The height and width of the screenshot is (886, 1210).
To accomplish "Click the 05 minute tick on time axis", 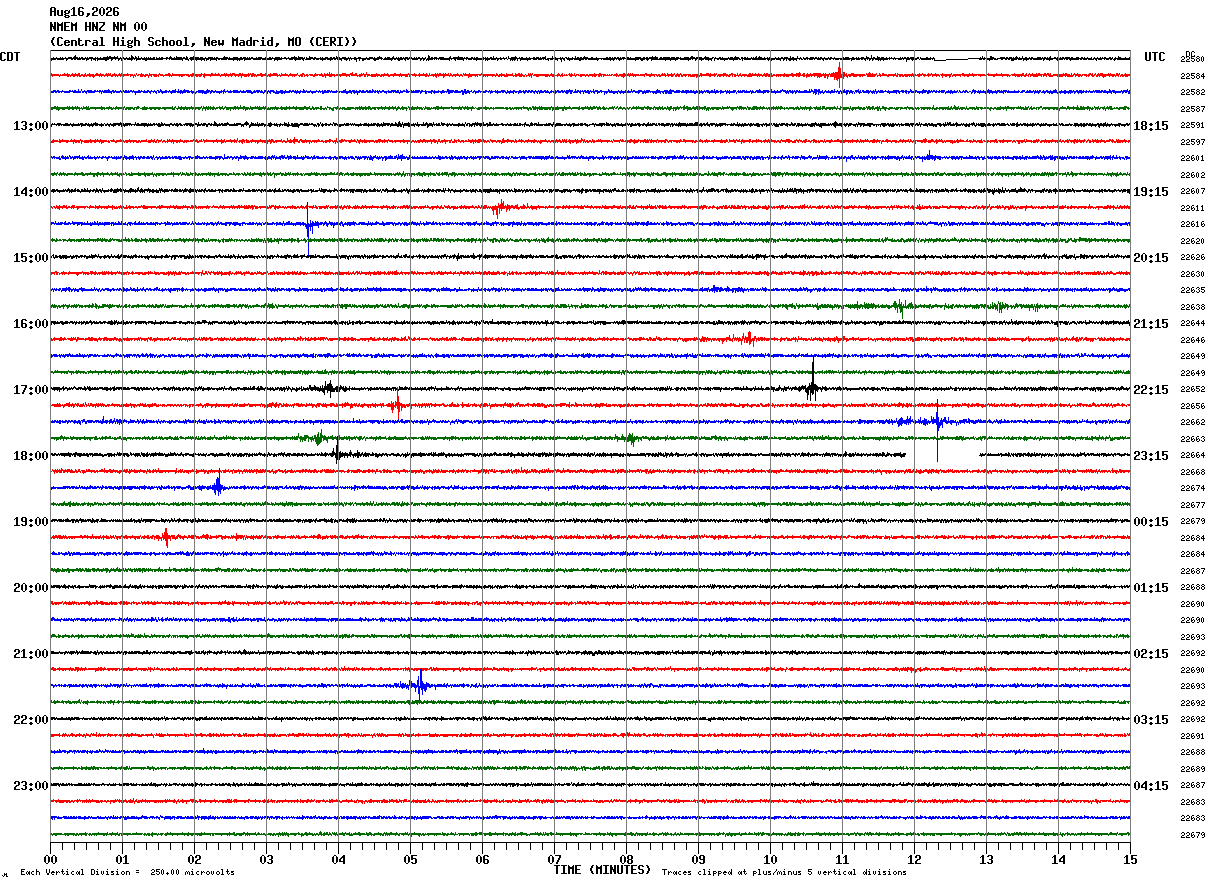I will [x=410, y=859].
